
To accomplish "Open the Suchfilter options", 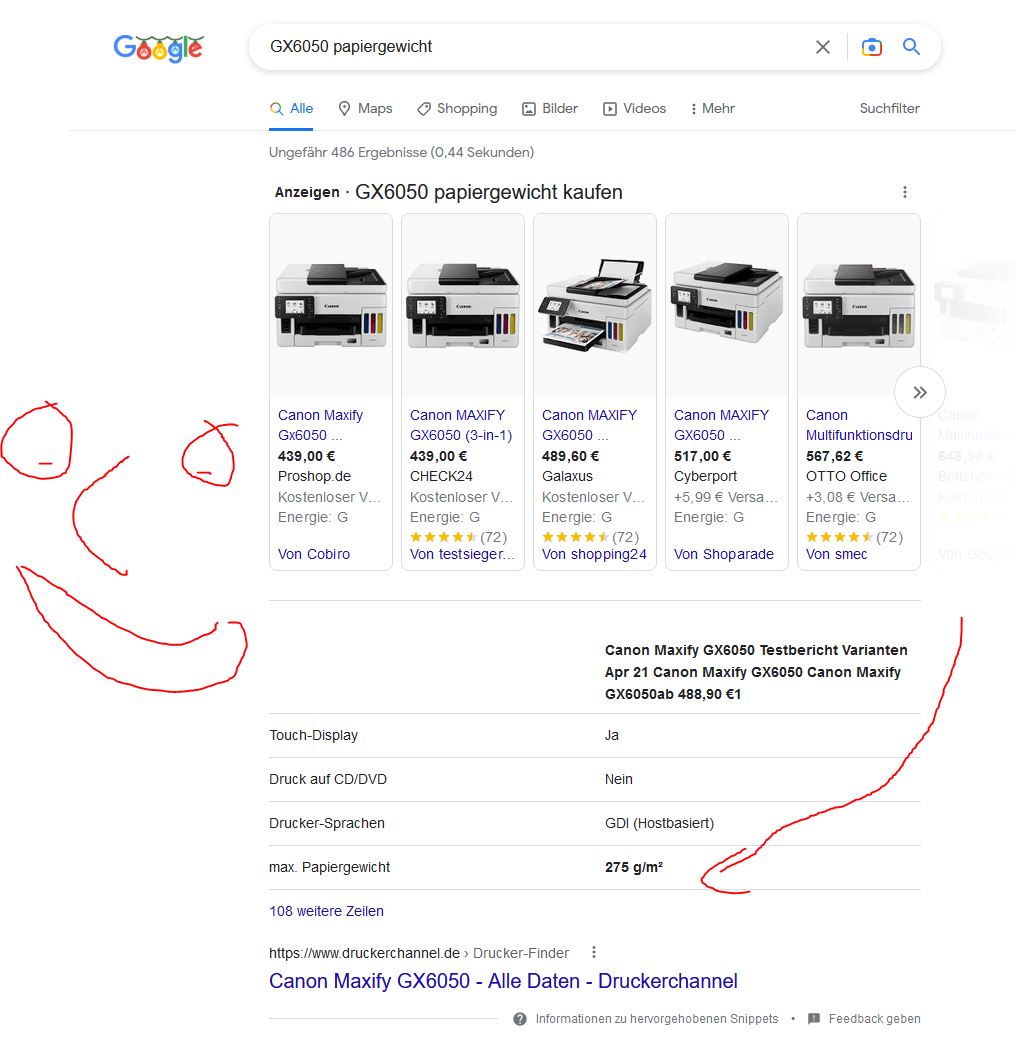I will (889, 108).
